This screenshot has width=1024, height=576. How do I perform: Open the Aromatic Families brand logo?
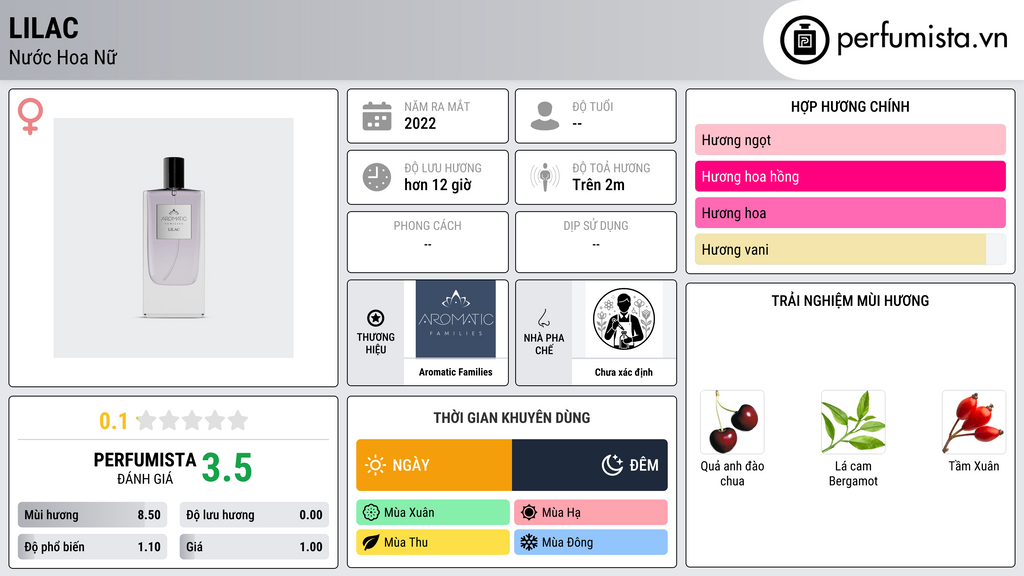click(x=455, y=319)
